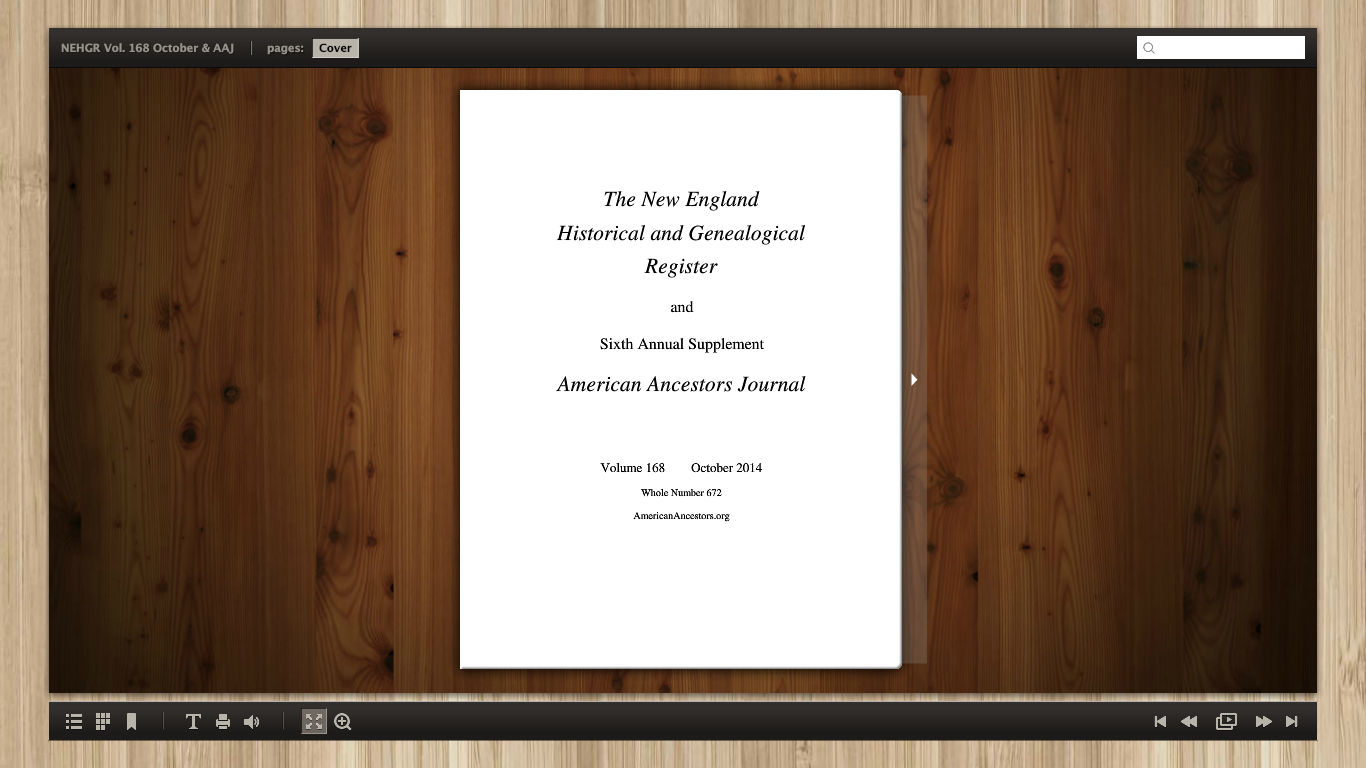Jump to last page button
Image resolution: width=1366 pixels, height=768 pixels.
1292,722
